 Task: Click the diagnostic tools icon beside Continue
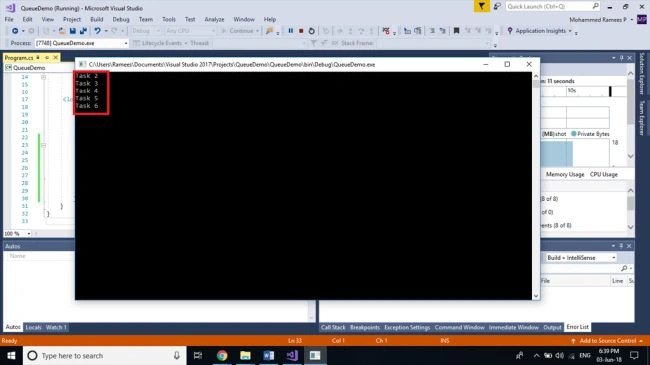click(x=269, y=31)
